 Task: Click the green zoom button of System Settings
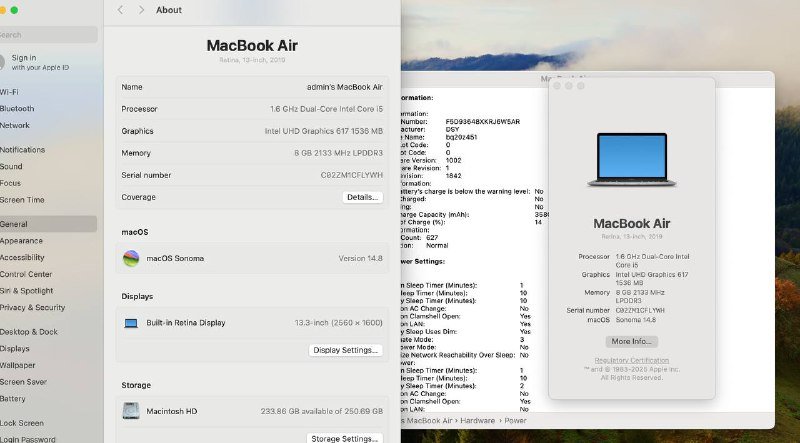14,10
